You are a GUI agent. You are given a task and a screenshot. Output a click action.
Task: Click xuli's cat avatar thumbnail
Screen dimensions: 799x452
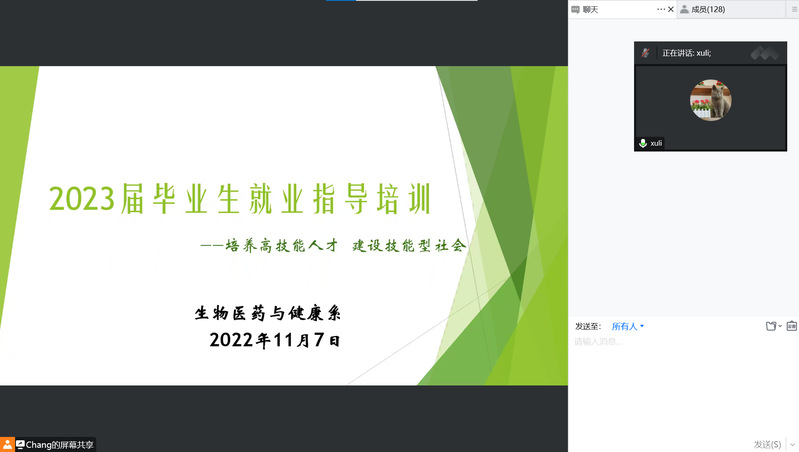pos(711,100)
